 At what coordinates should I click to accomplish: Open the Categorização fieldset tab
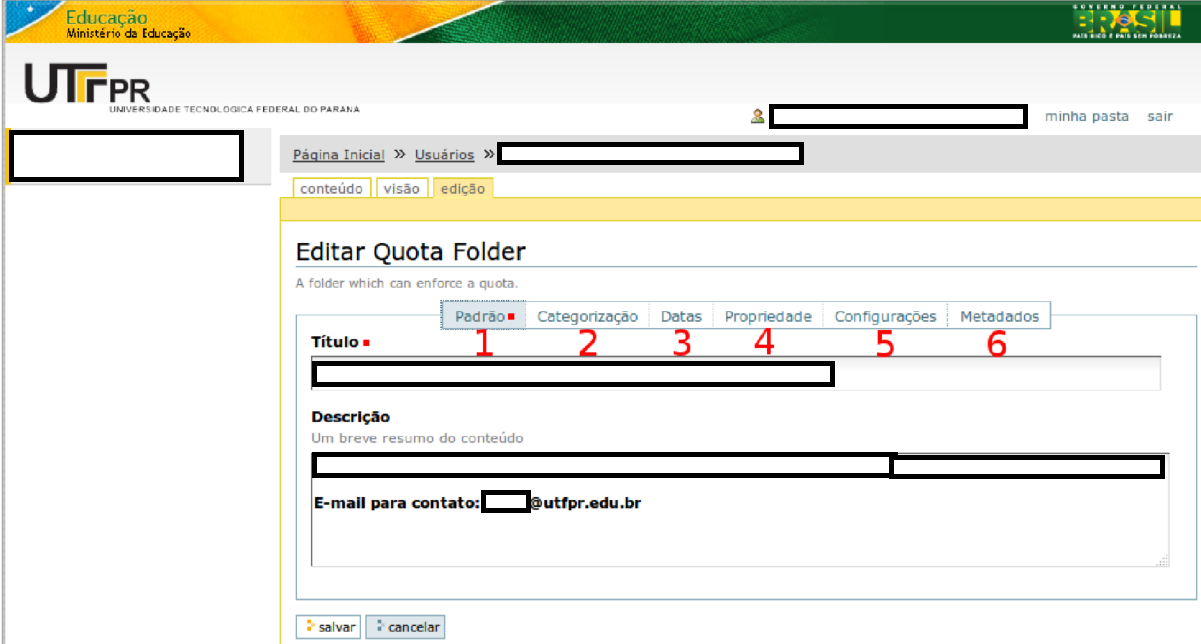(x=587, y=317)
